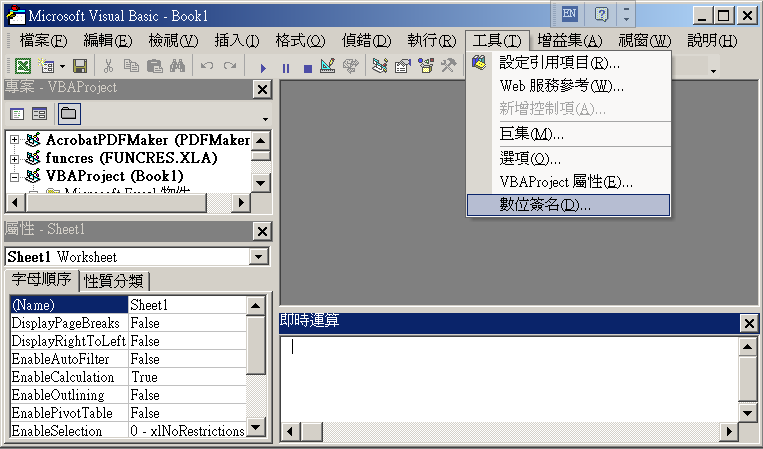
Task: Click the Copy toolbar icon
Action: pyautogui.click(x=131, y=66)
